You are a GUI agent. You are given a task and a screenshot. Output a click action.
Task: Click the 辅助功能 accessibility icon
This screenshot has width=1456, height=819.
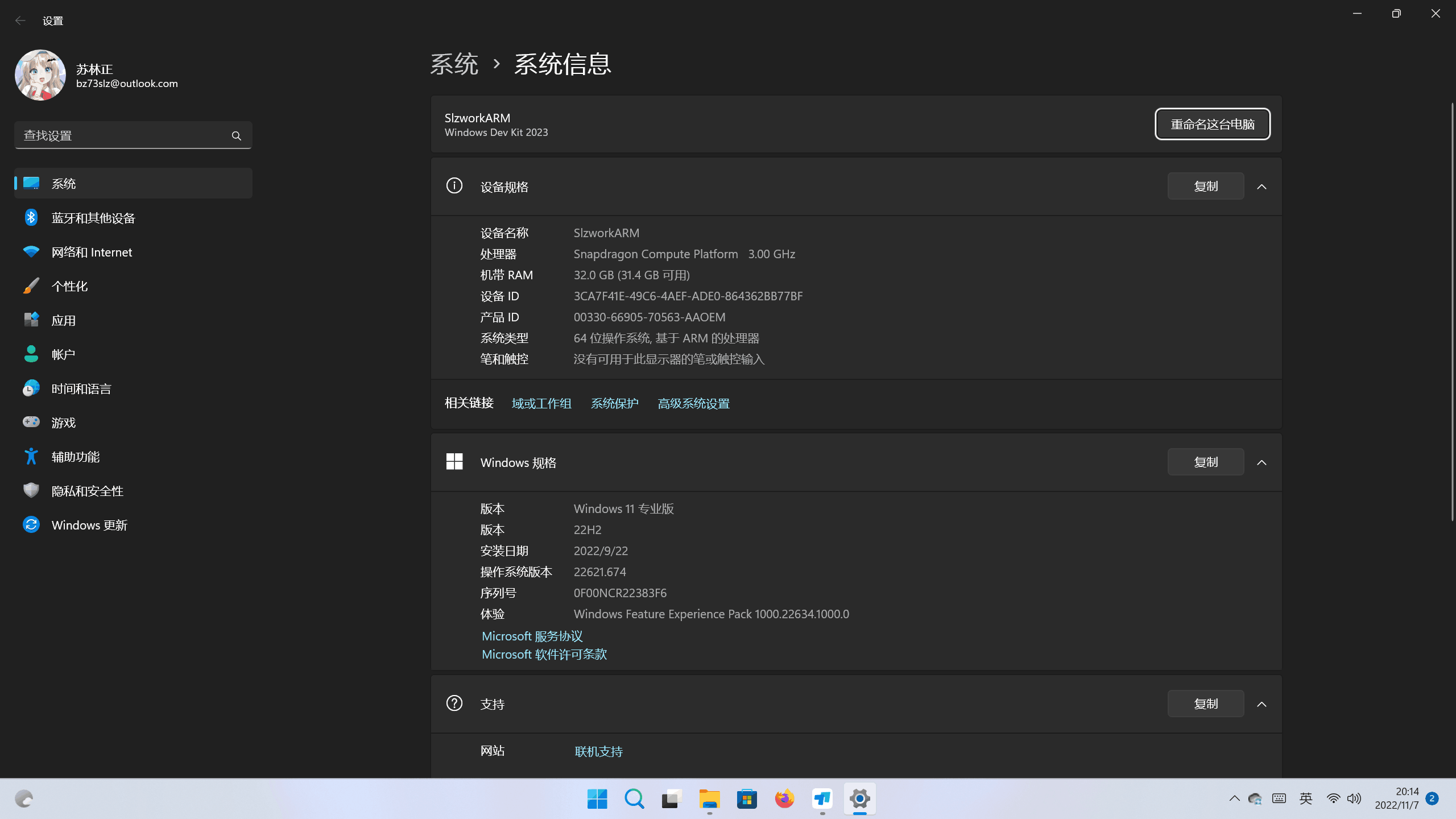tap(31, 456)
